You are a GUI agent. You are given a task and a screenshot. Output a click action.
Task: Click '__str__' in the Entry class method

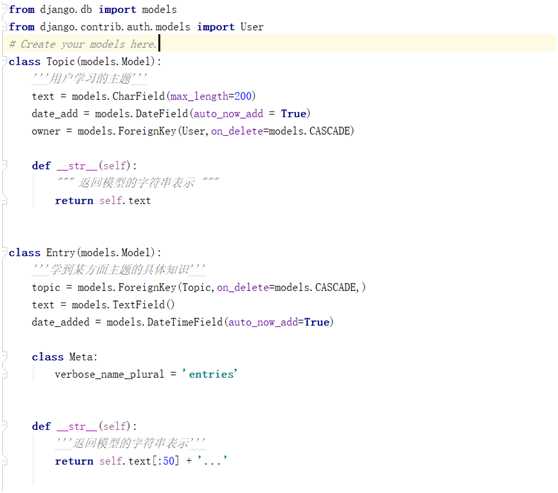click(x=77, y=426)
